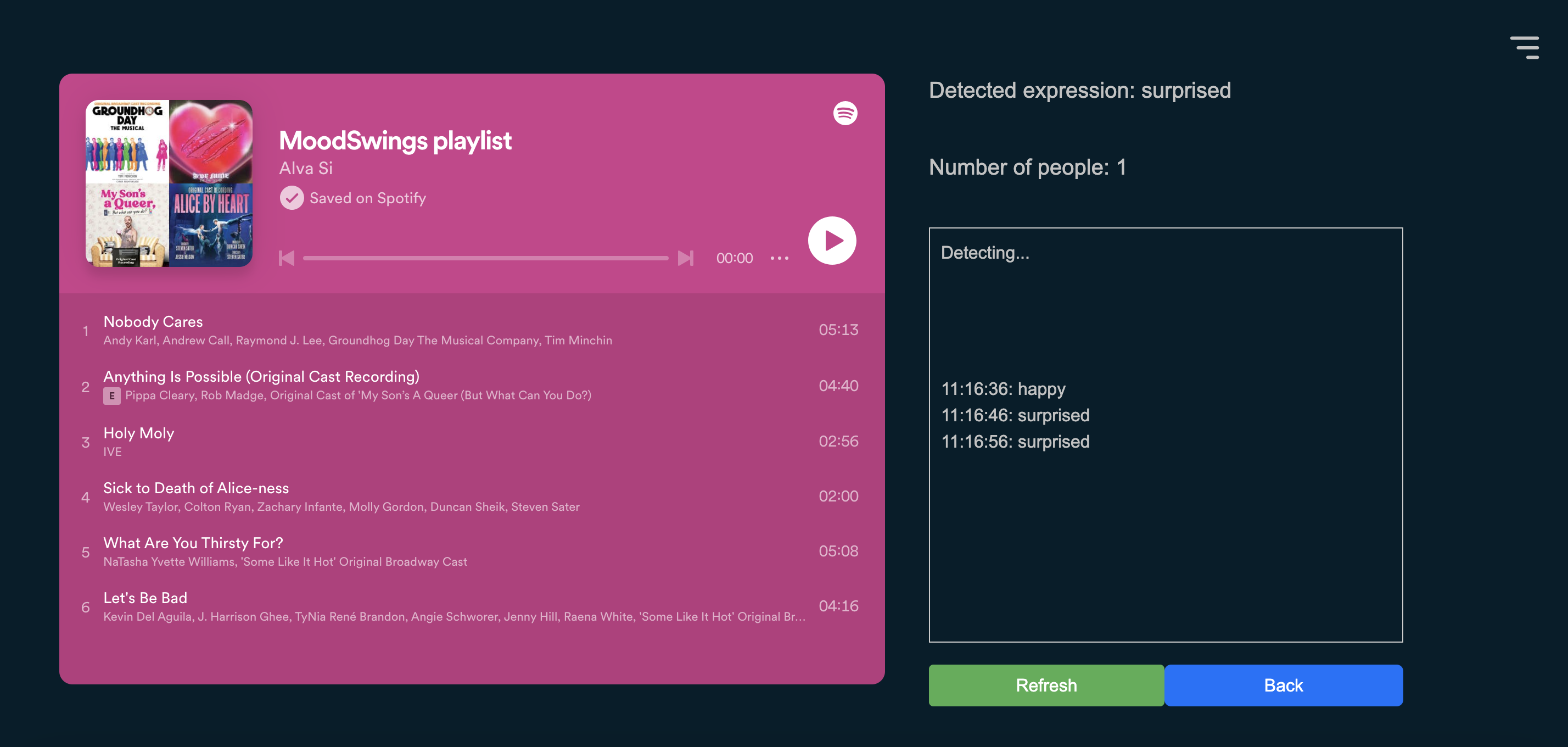This screenshot has height=747, width=1568.
Task: Select Anything Is Possible track
Action: 261,376
